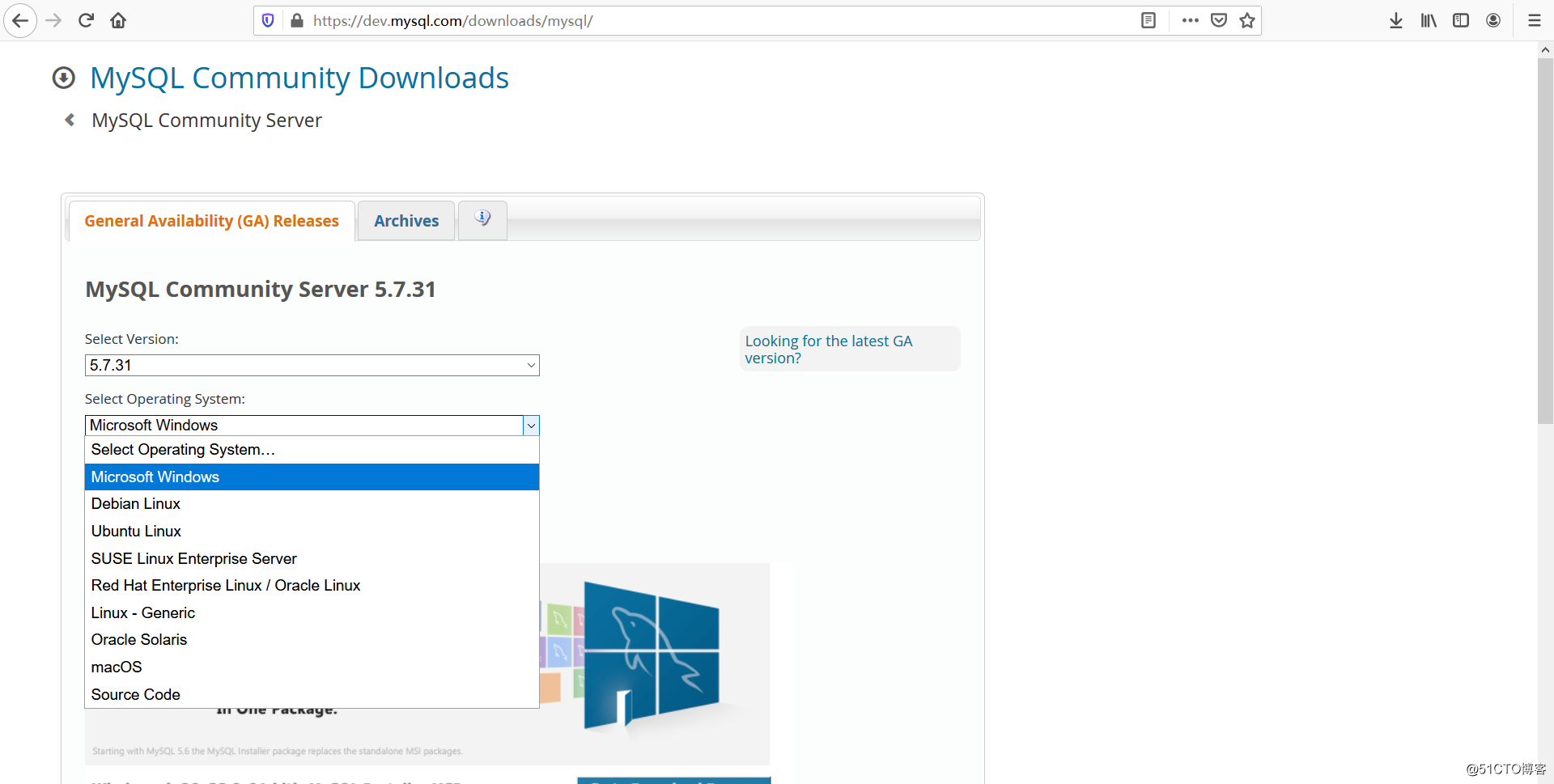The width and height of the screenshot is (1554, 784).
Task: Switch to General Availability (GA) Releases tab
Action: pos(211,221)
